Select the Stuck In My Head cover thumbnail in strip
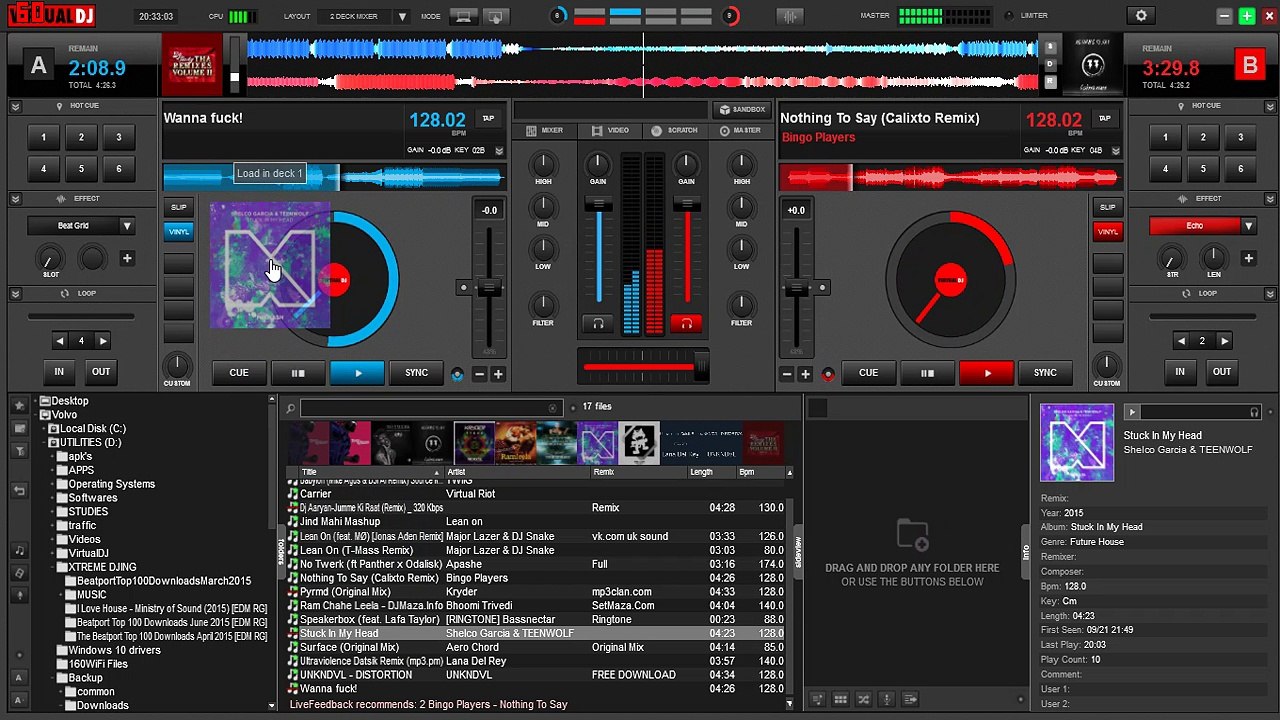 click(597, 443)
